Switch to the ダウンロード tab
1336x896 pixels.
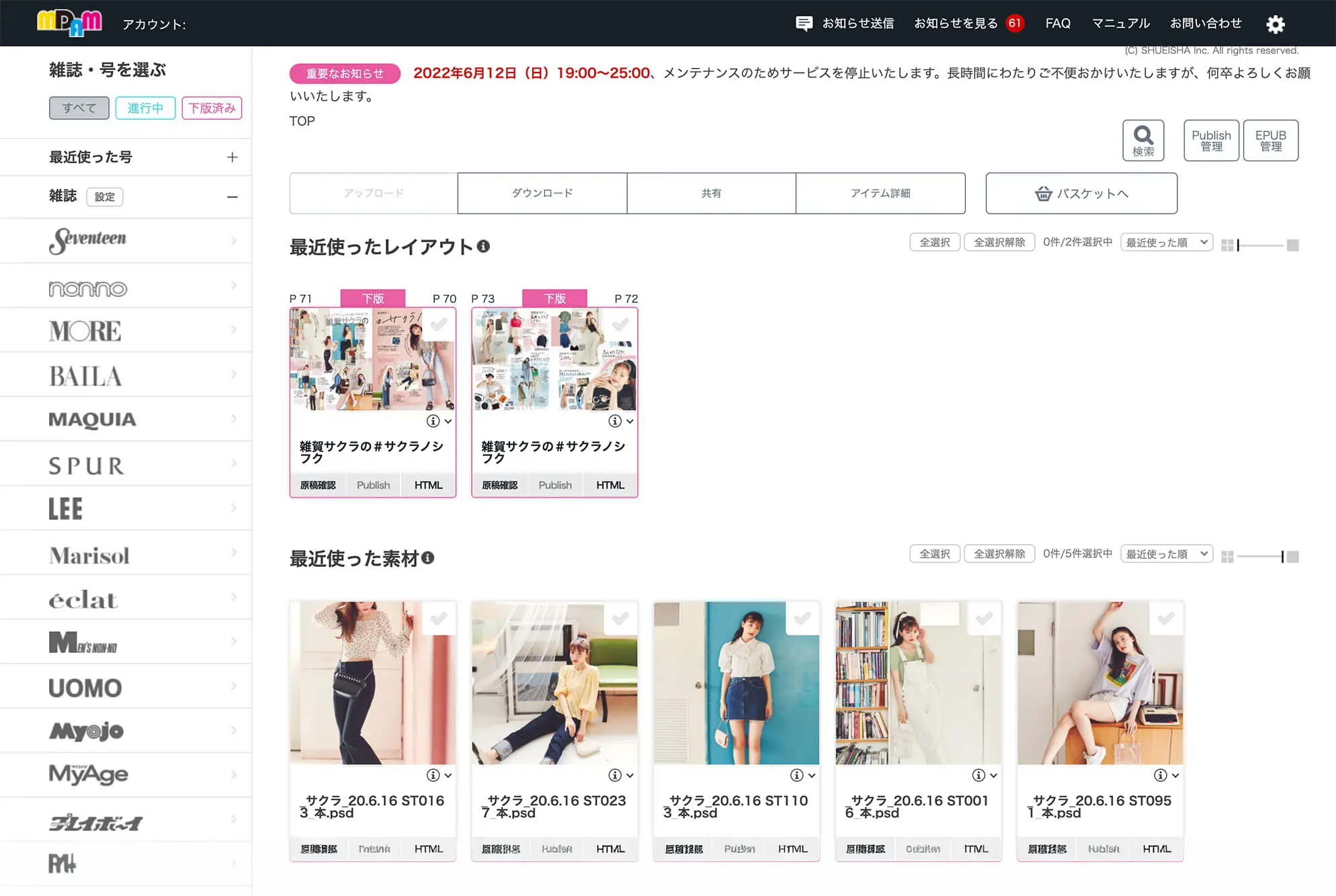542,193
